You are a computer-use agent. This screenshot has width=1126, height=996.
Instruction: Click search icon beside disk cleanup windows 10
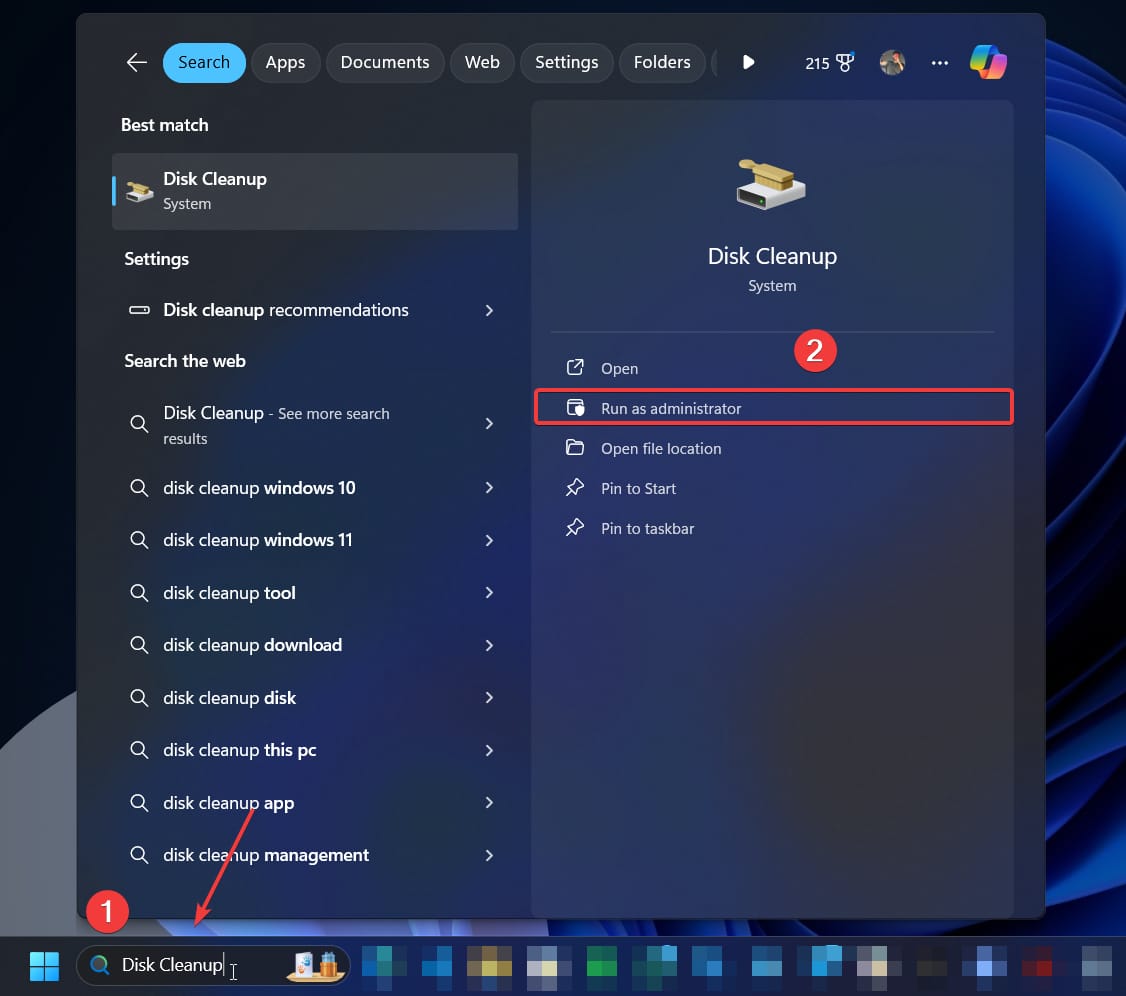(139, 488)
